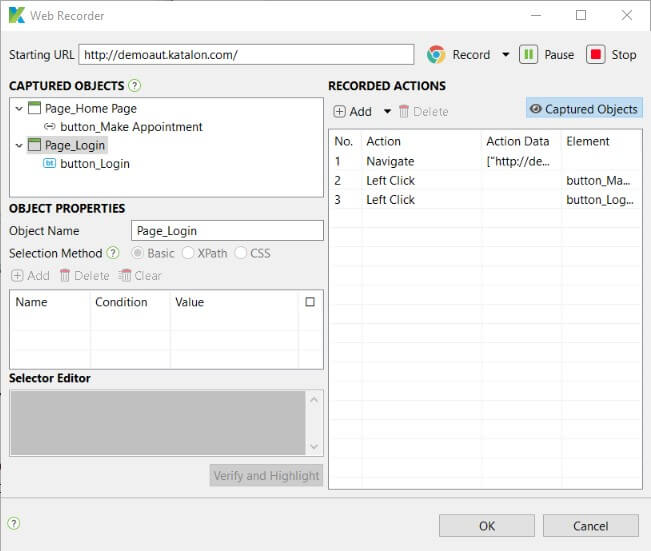Add a recorded action
Viewport: 651px width, 551px height.
352,111
